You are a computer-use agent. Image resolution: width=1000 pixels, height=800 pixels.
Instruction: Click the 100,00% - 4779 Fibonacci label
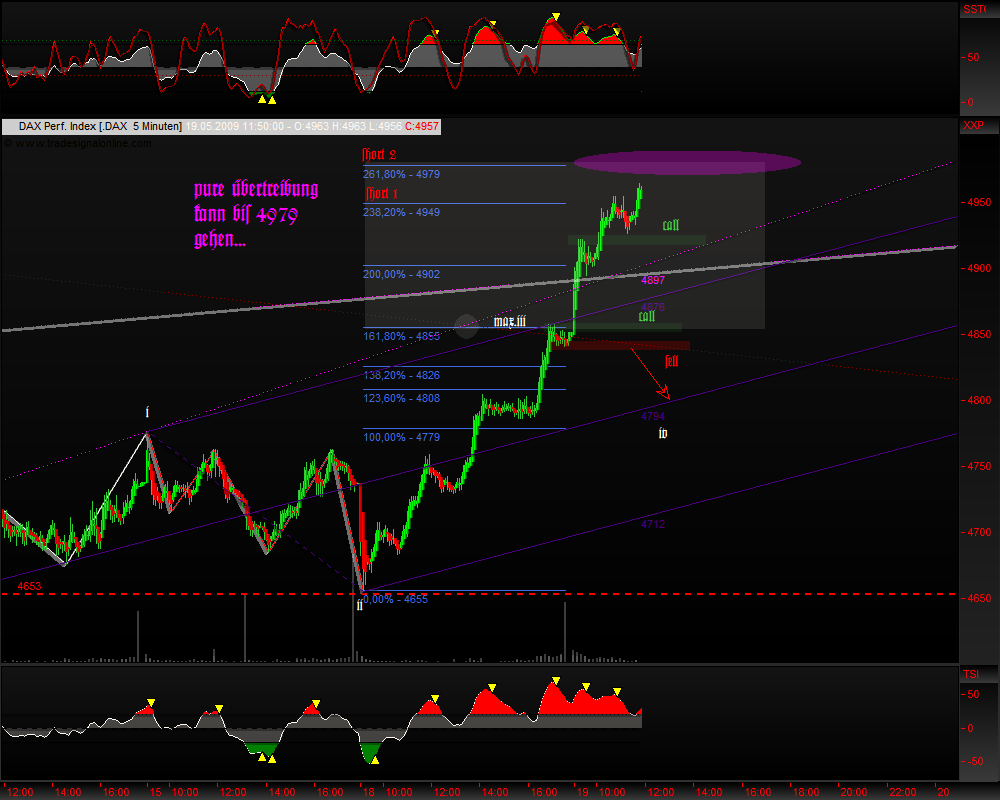click(x=402, y=437)
